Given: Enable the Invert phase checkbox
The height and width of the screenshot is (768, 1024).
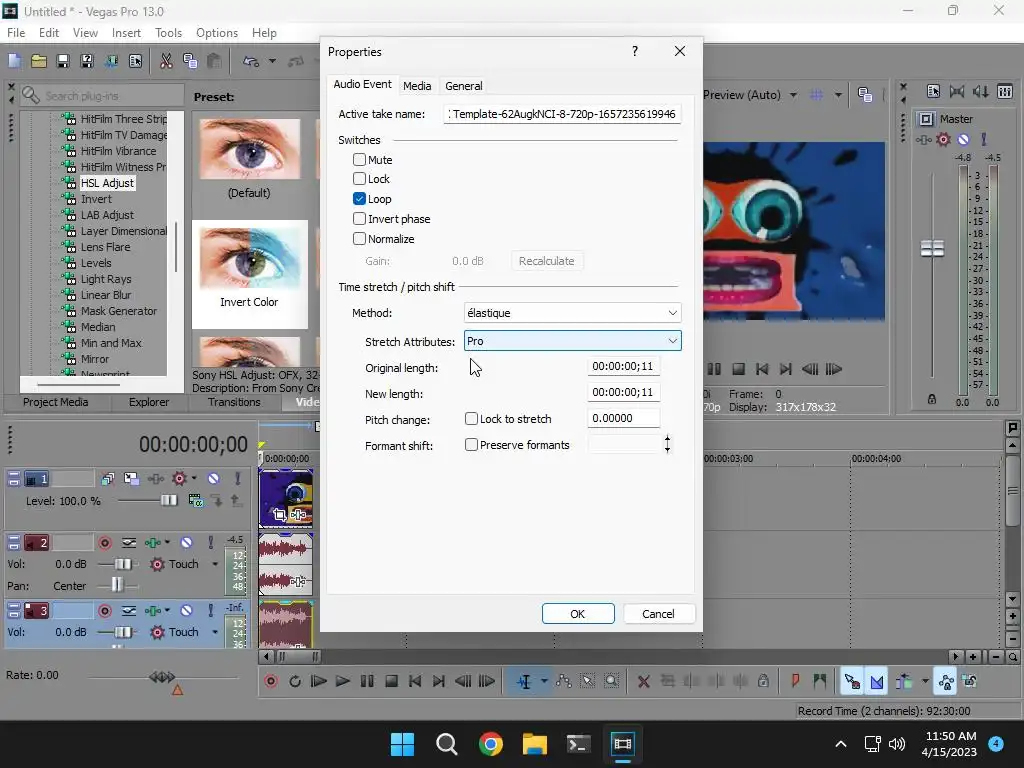Looking at the screenshot, I should [x=359, y=219].
